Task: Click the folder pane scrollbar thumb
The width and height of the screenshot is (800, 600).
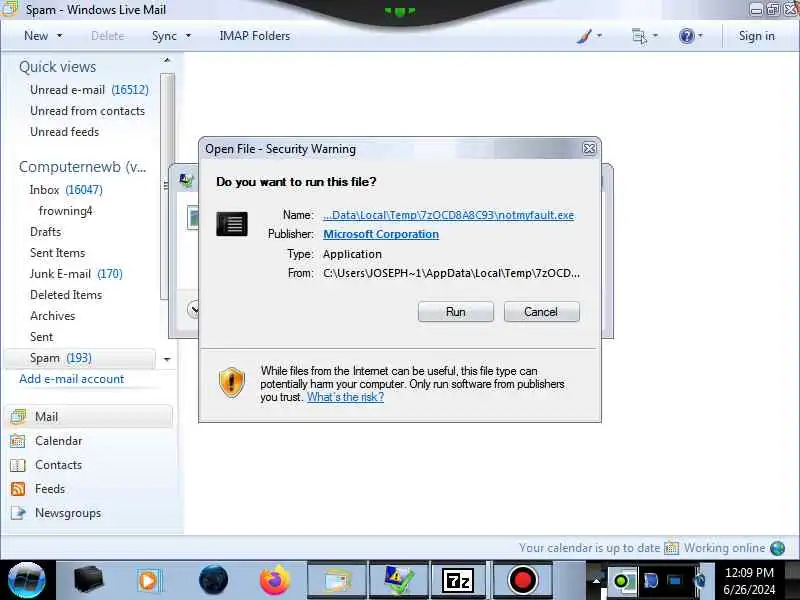Action: click(167, 186)
